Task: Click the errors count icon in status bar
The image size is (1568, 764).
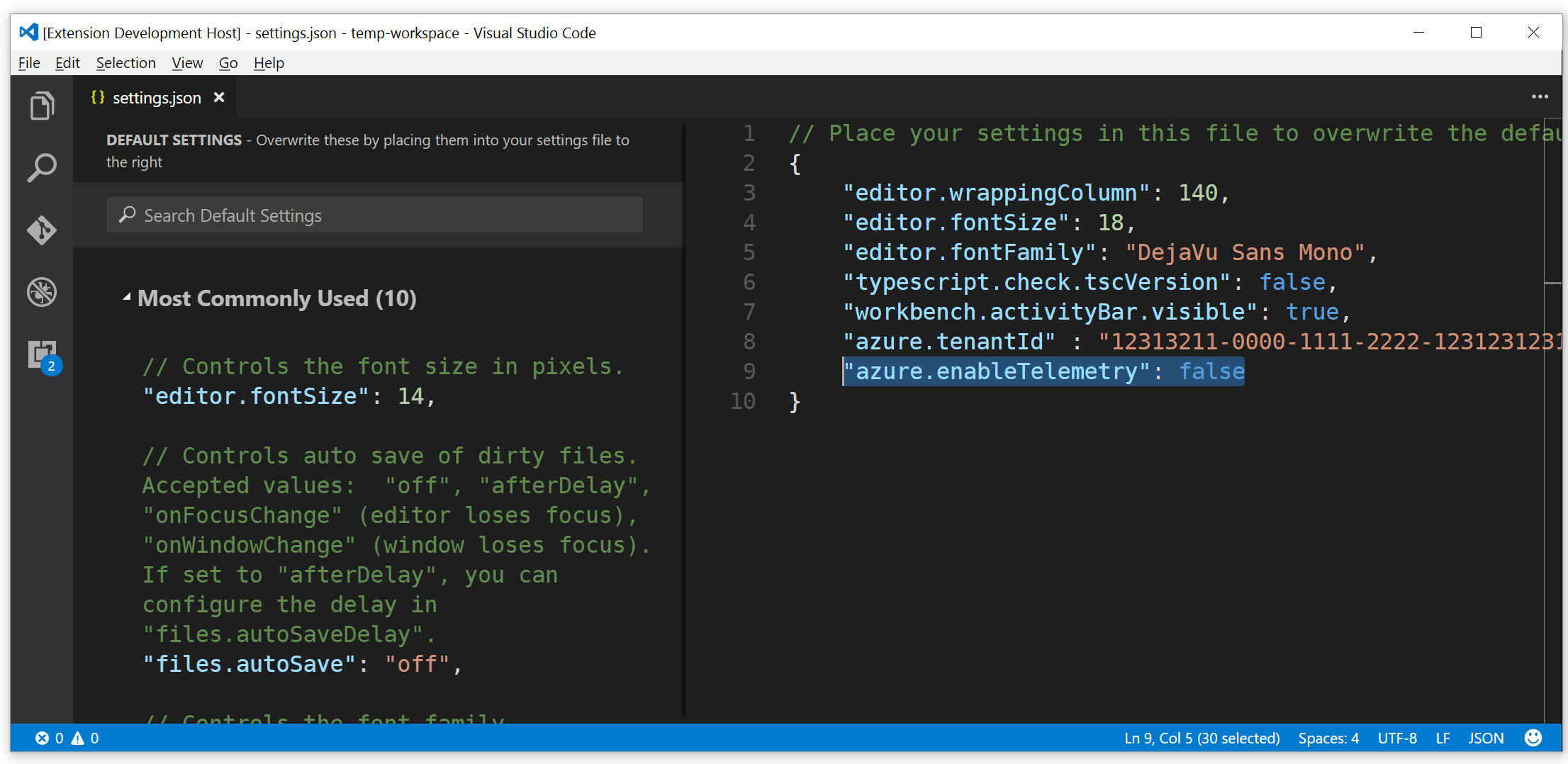Action: [43, 738]
